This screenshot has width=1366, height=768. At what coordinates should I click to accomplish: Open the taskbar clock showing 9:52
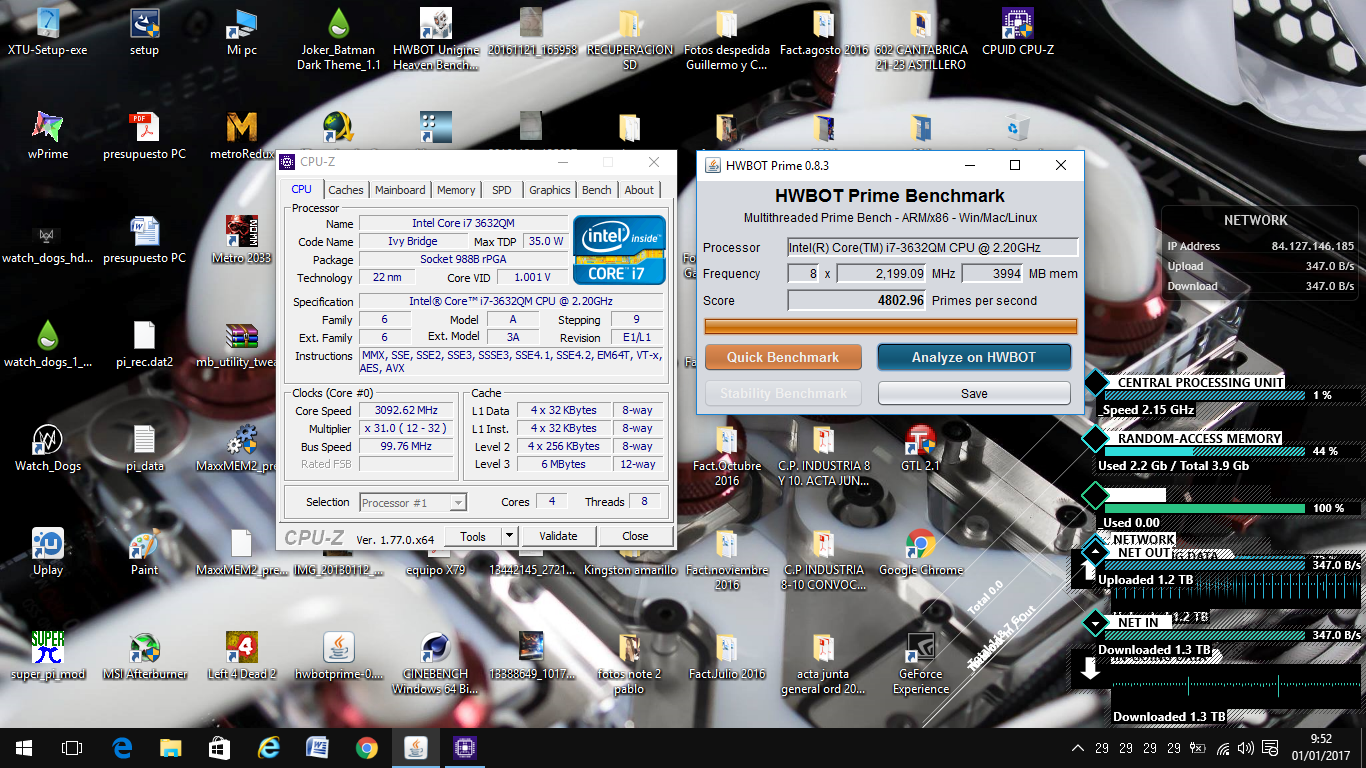tap(1321, 748)
